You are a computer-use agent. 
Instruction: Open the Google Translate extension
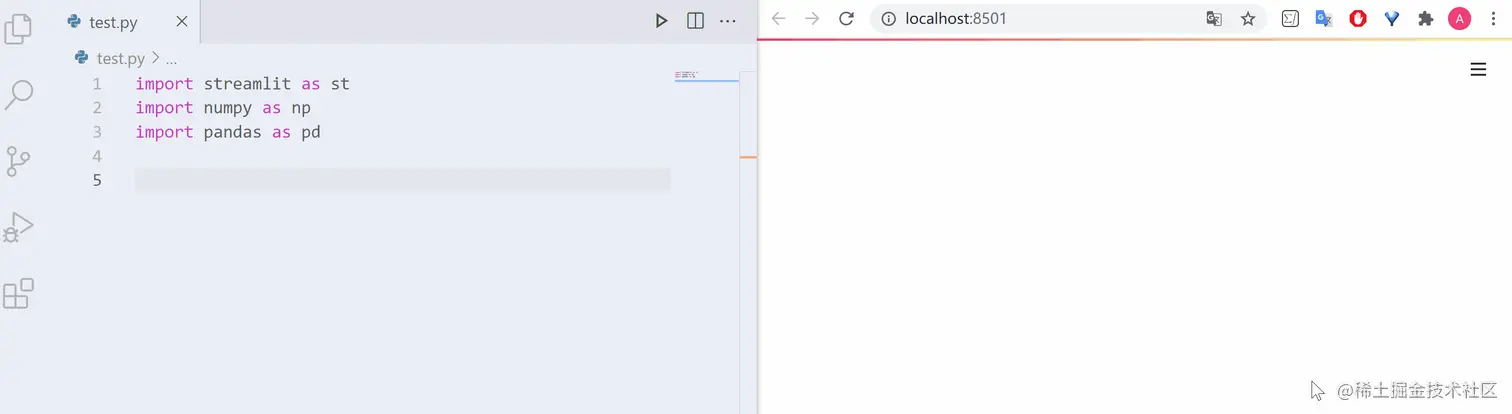pos(1324,18)
